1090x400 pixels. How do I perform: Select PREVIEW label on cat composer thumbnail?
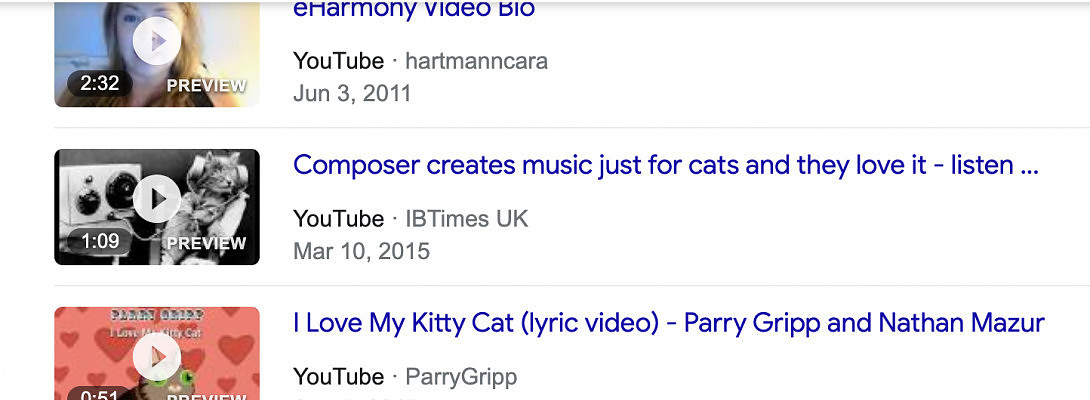tap(206, 243)
